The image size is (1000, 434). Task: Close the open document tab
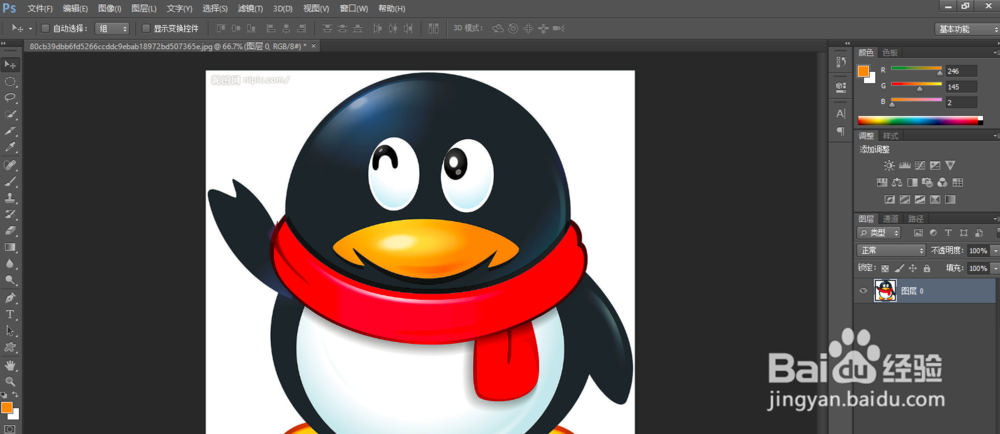click(x=313, y=46)
